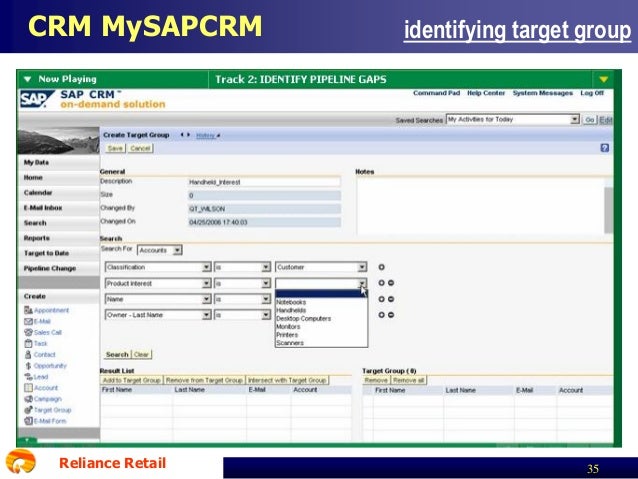The image size is (638, 479).
Task: Click the Cancel button
Action: [x=140, y=148]
